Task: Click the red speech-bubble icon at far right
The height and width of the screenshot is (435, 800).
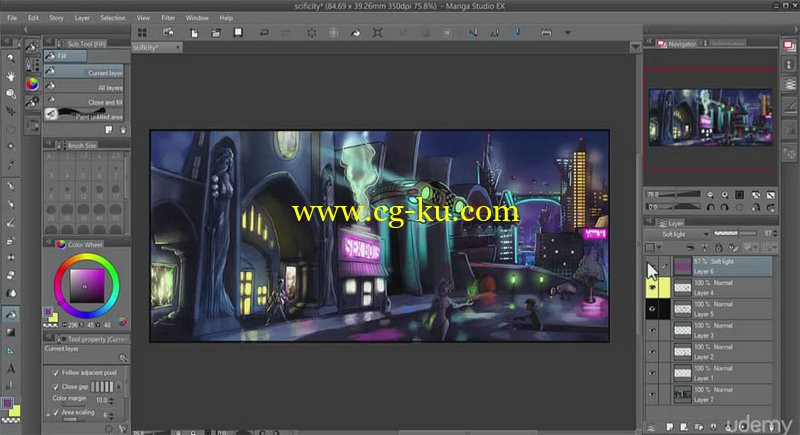Action: tap(789, 45)
